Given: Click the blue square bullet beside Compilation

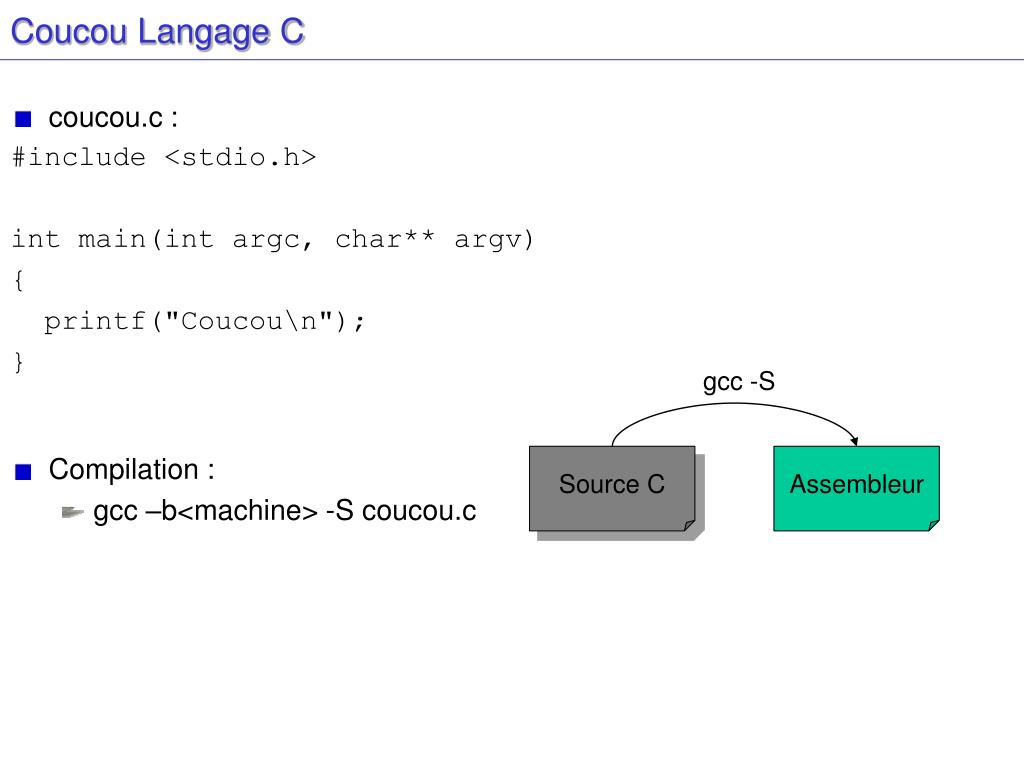Looking at the screenshot, I should click(24, 472).
